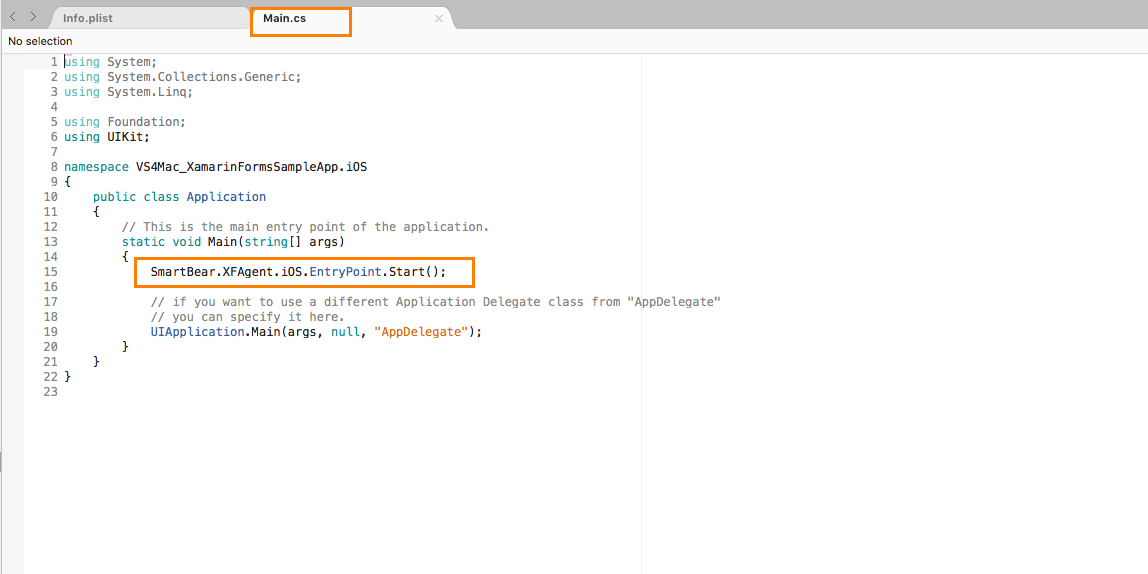Click UIApplication on line 19
The height and width of the screenshot is (574, 1148).
[x=197, y=332]
